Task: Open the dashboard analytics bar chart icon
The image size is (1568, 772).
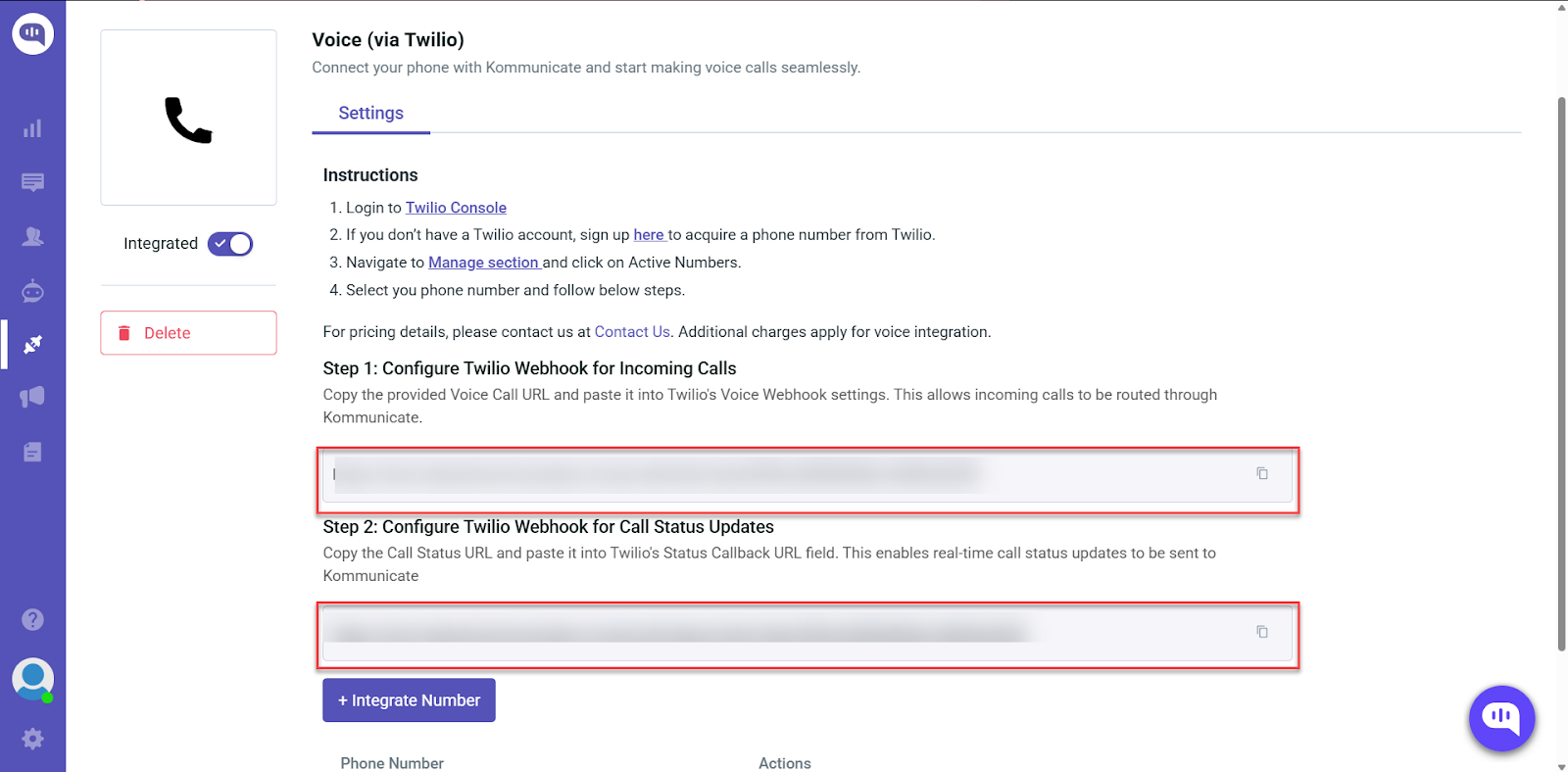Action: tap(32, 128)
